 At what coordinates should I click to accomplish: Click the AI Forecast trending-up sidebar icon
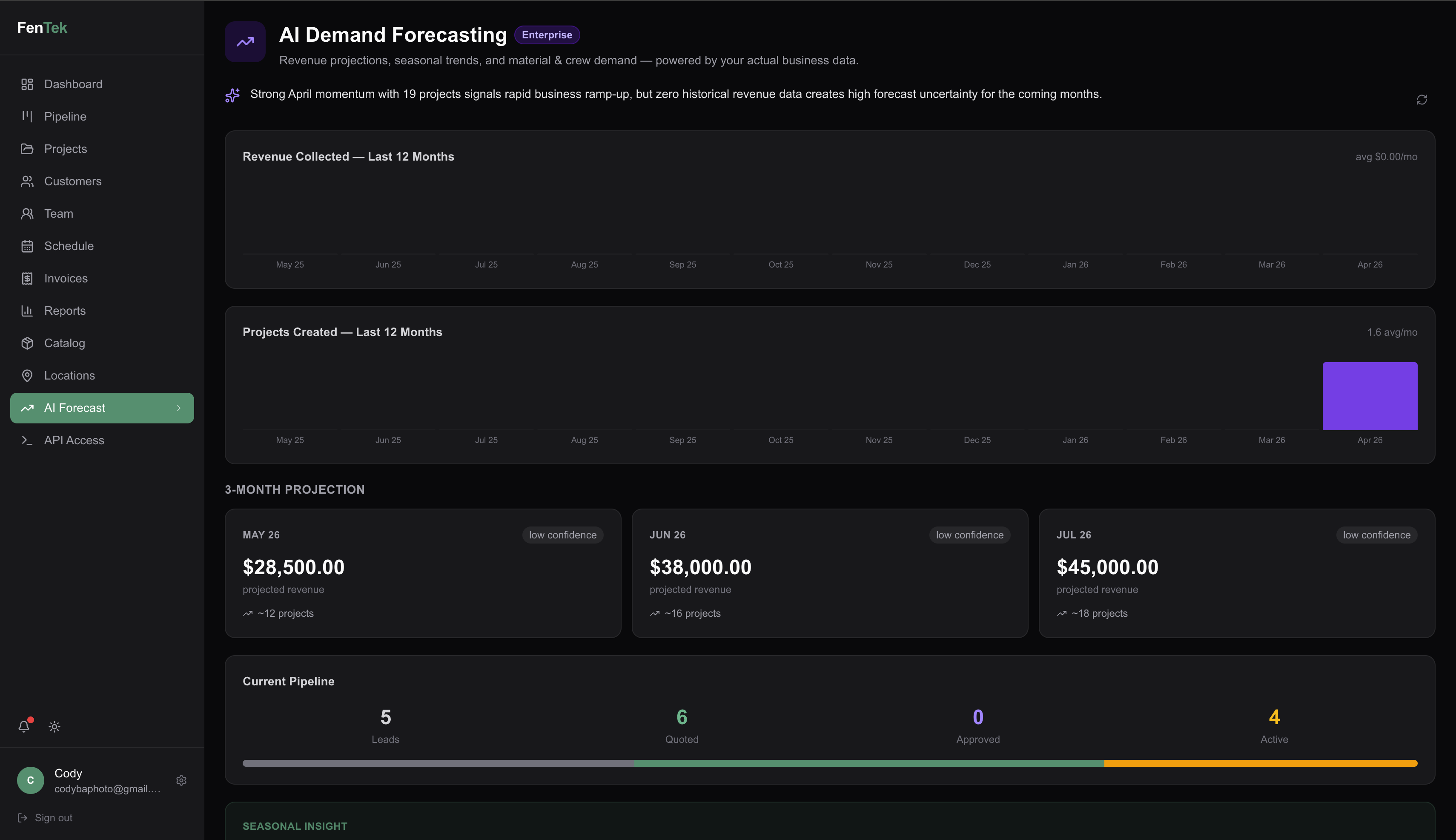[x=27, y=408]
